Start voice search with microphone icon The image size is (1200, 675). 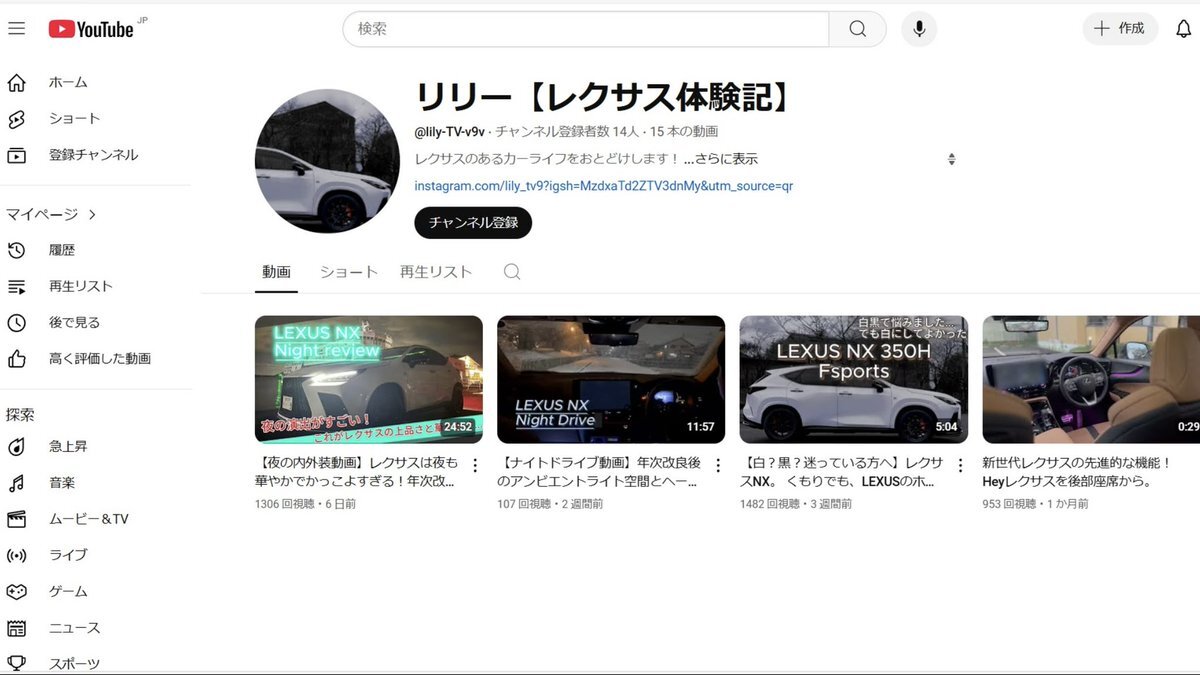point(919,29)
